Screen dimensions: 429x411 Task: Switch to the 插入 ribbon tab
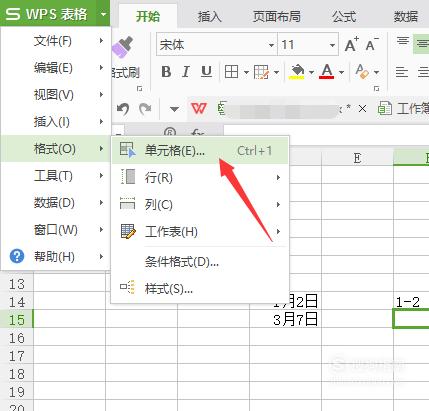pos(209,16)
